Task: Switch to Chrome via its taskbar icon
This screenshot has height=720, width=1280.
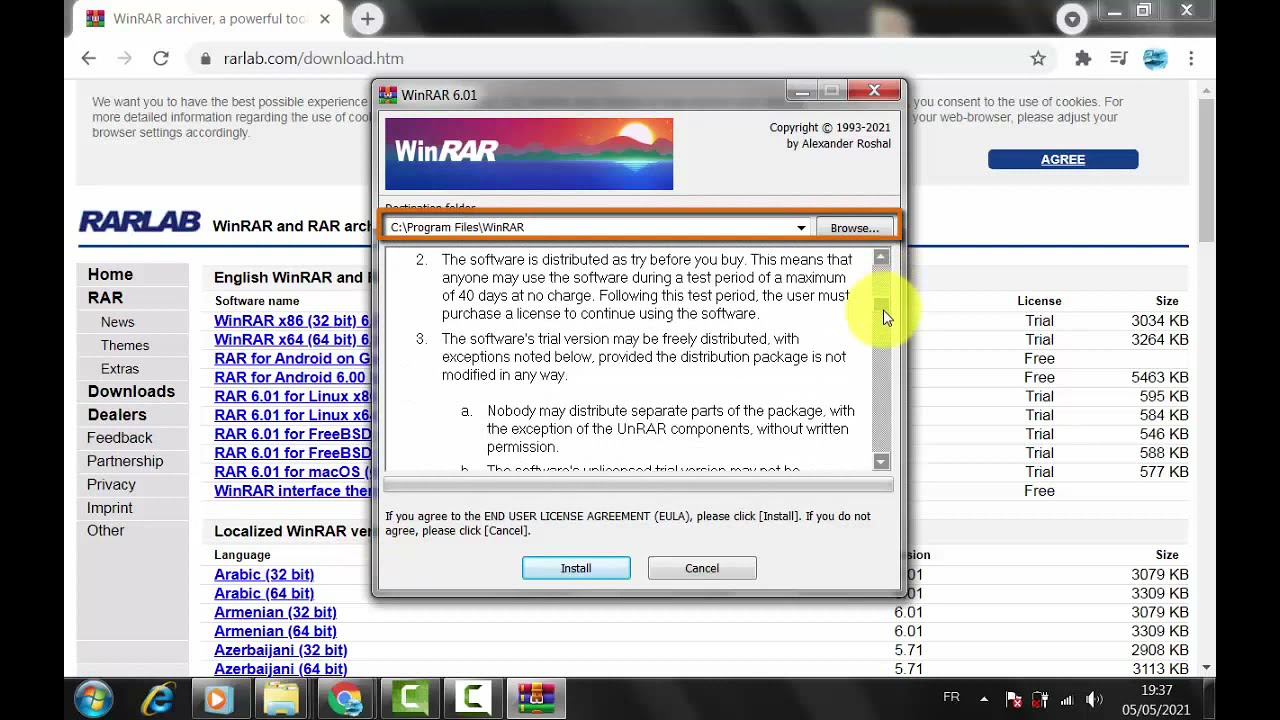Action: click(x=346, y=698)
